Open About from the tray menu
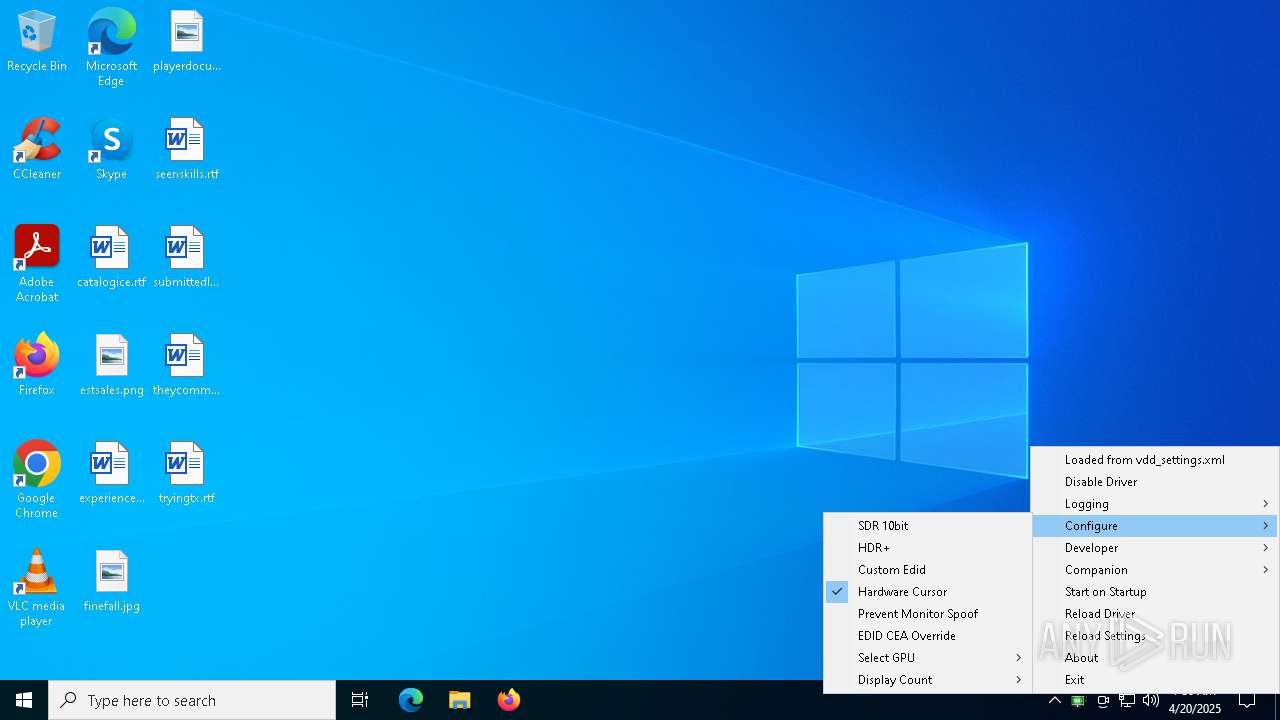1280x720 pixels. [x=1155, y=658]
